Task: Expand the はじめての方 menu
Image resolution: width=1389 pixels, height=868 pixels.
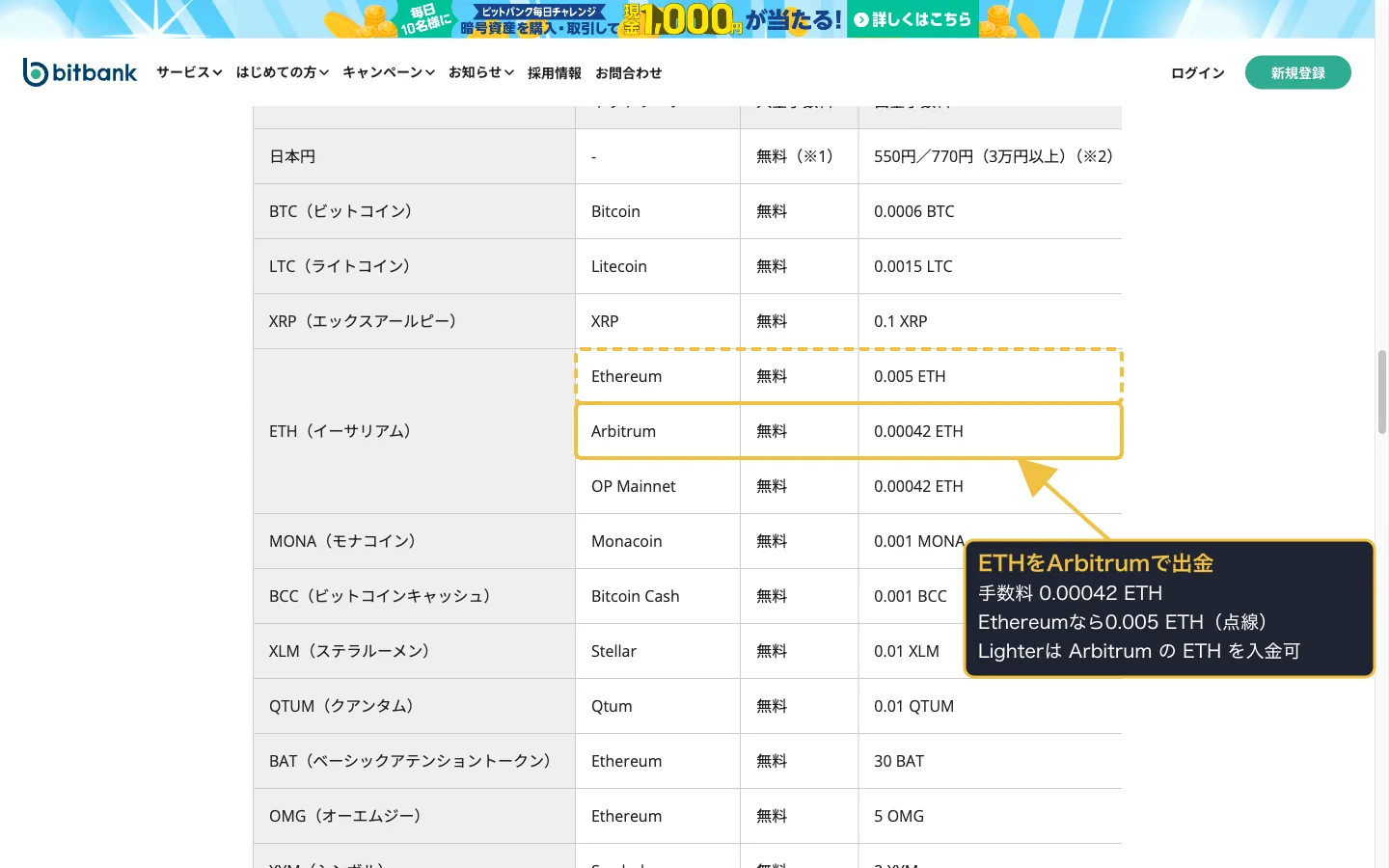Action: pyautogui.click(x=283, y=72)
